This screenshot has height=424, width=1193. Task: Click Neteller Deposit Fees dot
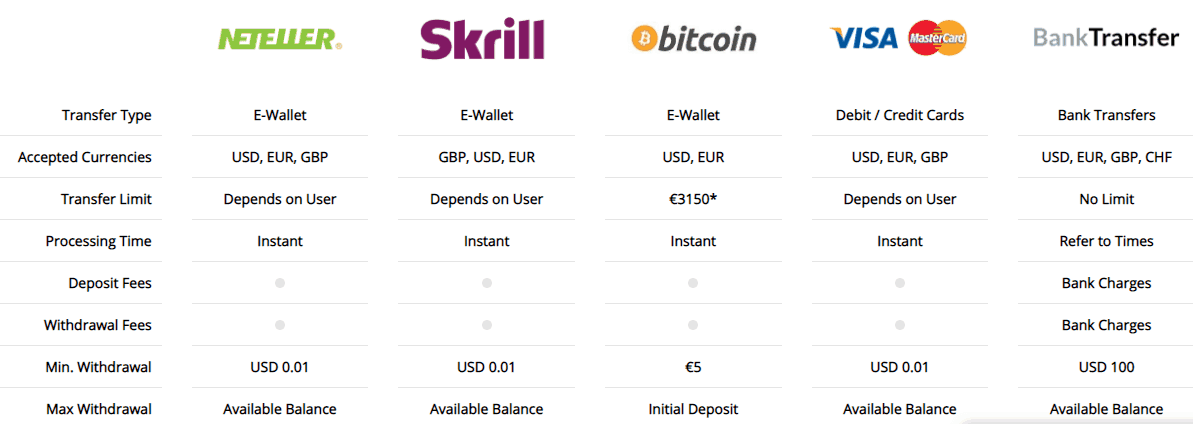coord(279,283)
